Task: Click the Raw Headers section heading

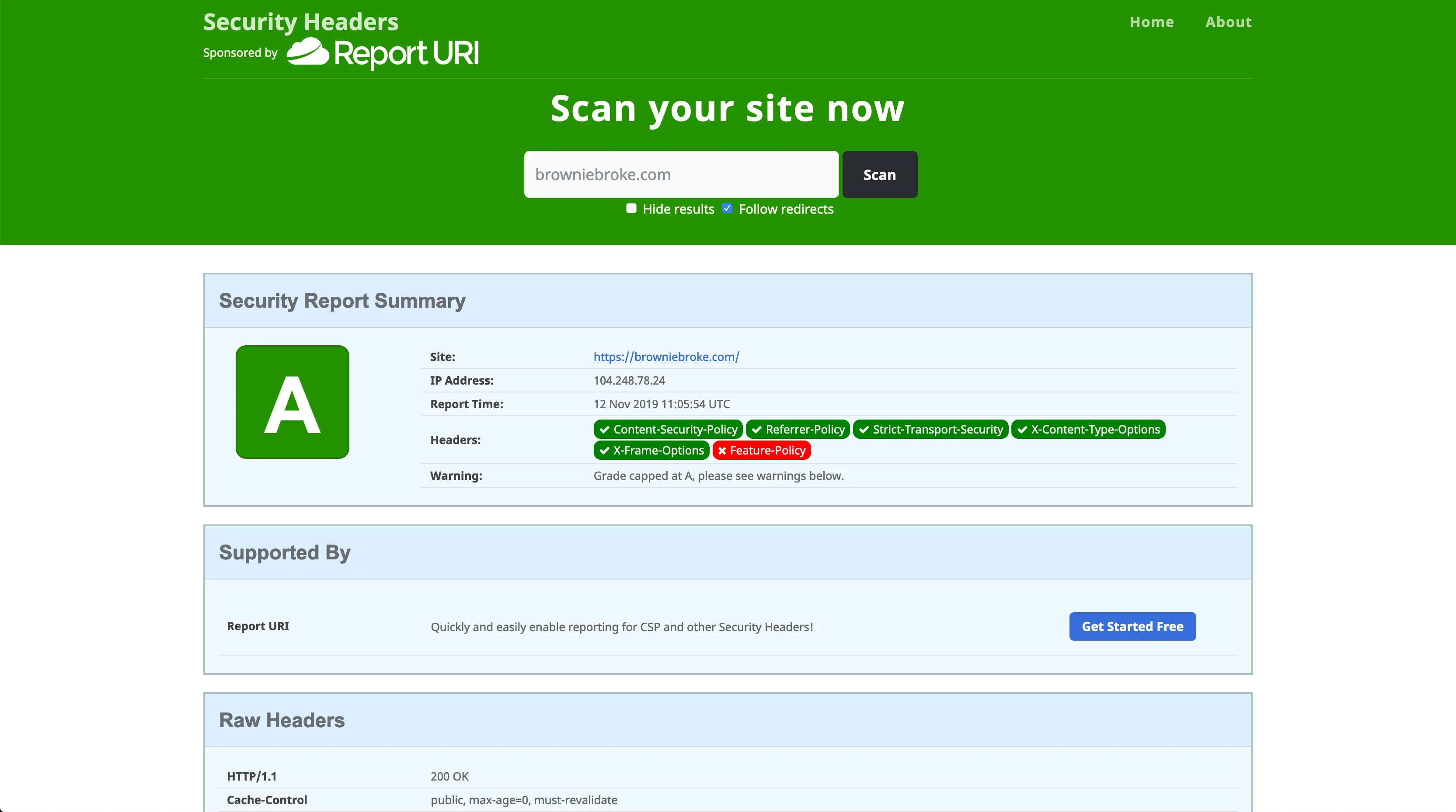Action: (x=282, y=720)
